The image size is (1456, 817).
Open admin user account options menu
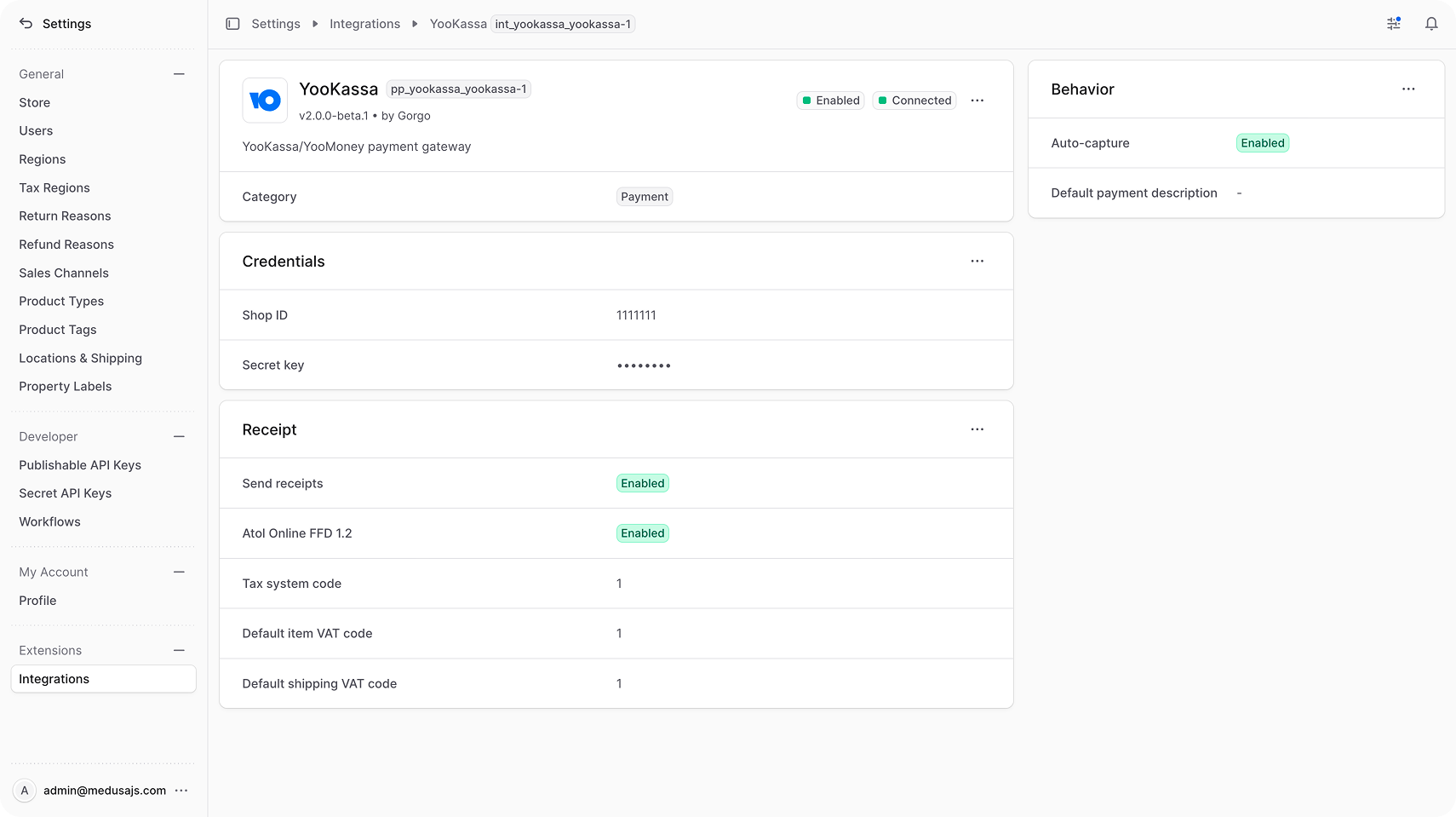pos(181,791)
